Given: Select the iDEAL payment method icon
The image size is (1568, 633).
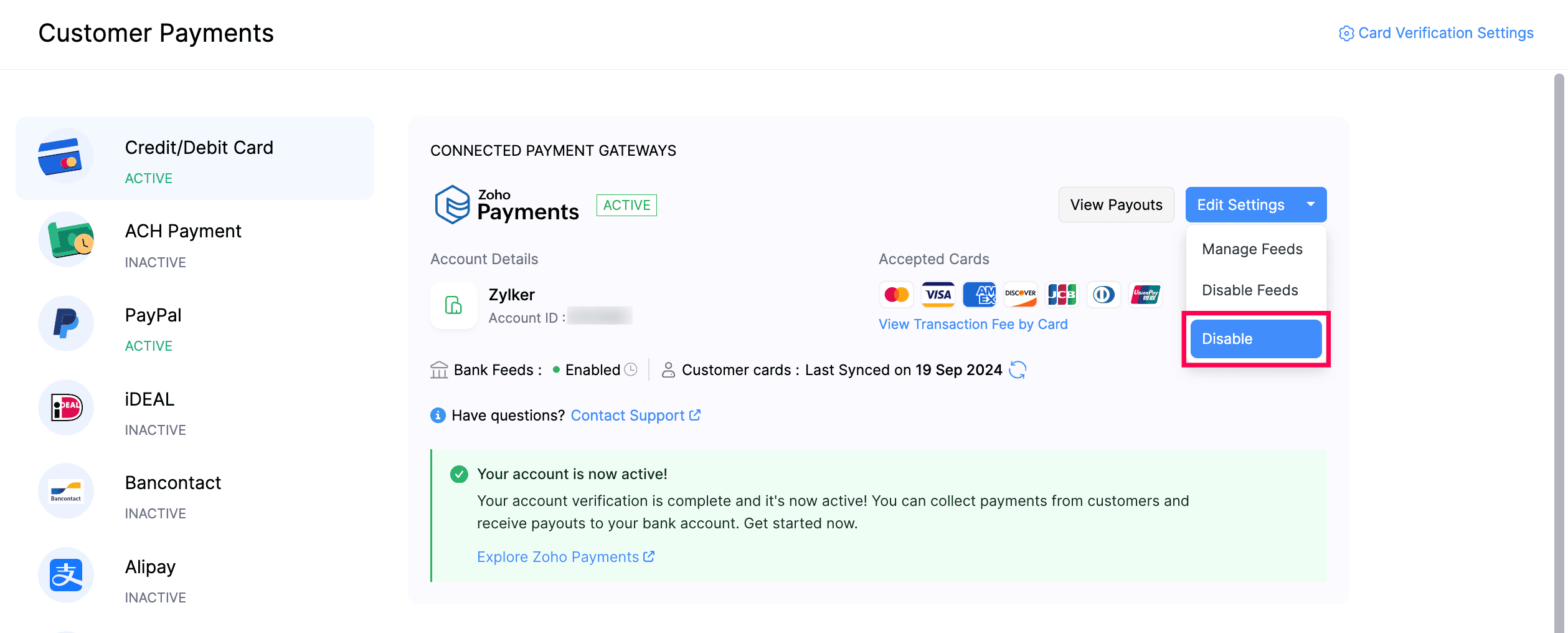Looking at the screenshot, I should [x=66, y=407].
